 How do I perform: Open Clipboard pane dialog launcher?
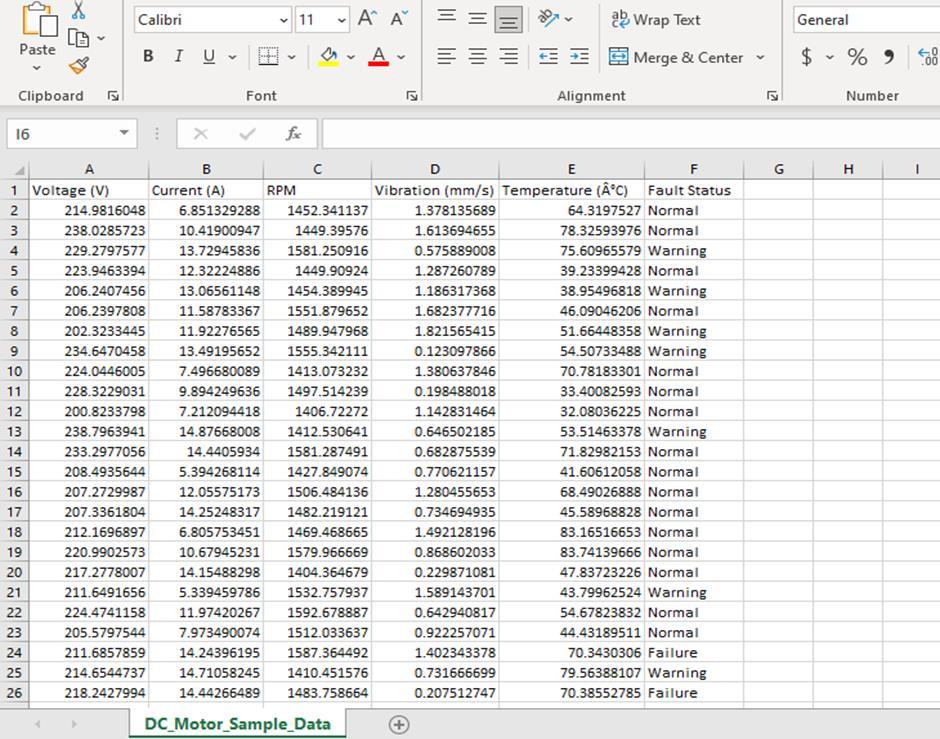113,96
